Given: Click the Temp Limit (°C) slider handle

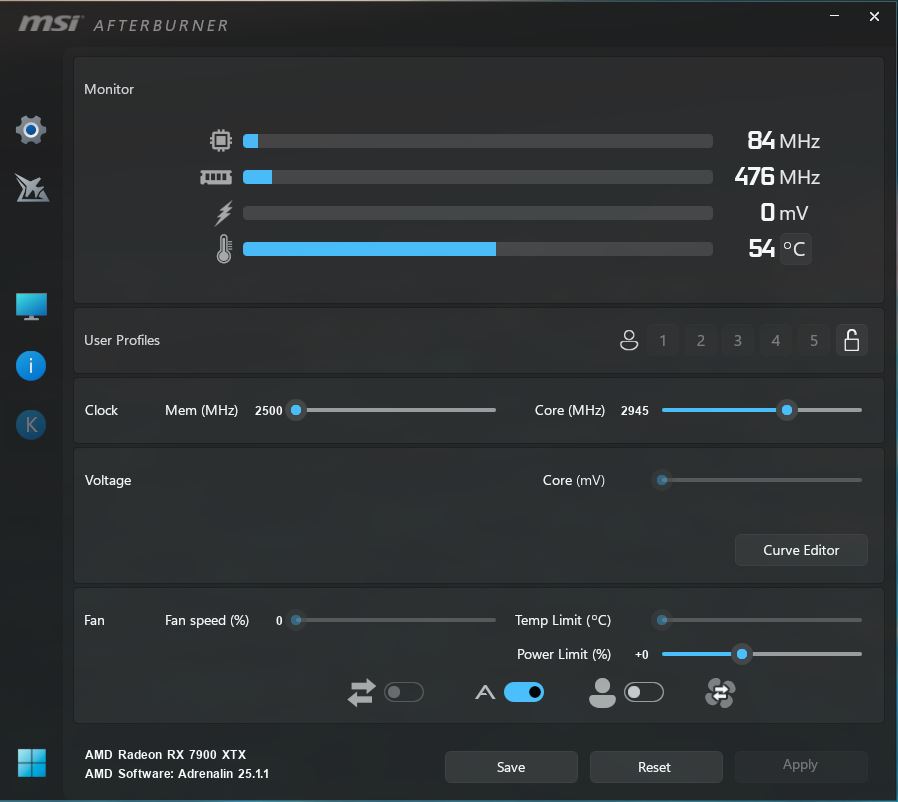Looking at the screenshot, I should click(662, 620).
